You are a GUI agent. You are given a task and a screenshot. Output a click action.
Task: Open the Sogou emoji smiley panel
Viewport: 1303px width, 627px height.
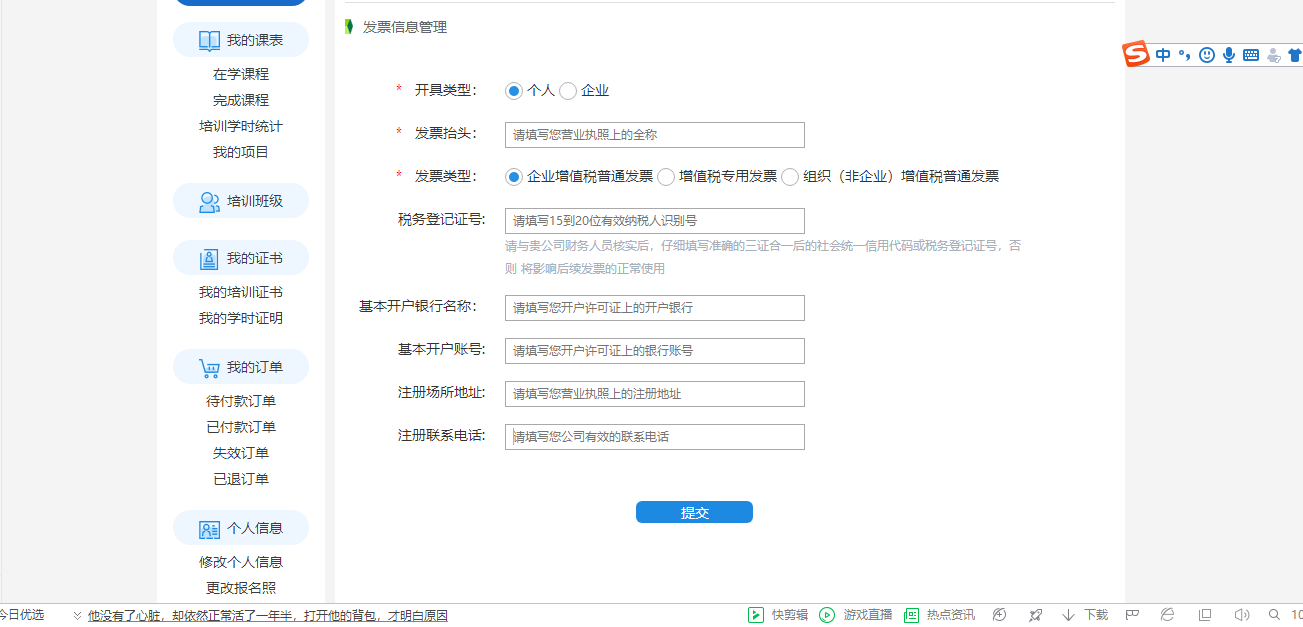click(x=1207, y=56)
